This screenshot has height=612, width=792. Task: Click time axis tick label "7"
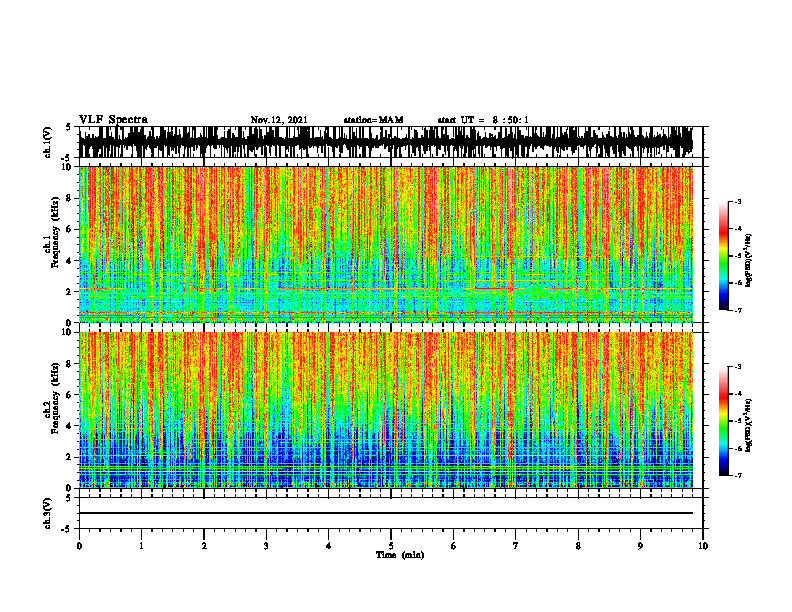coord(516,546)
